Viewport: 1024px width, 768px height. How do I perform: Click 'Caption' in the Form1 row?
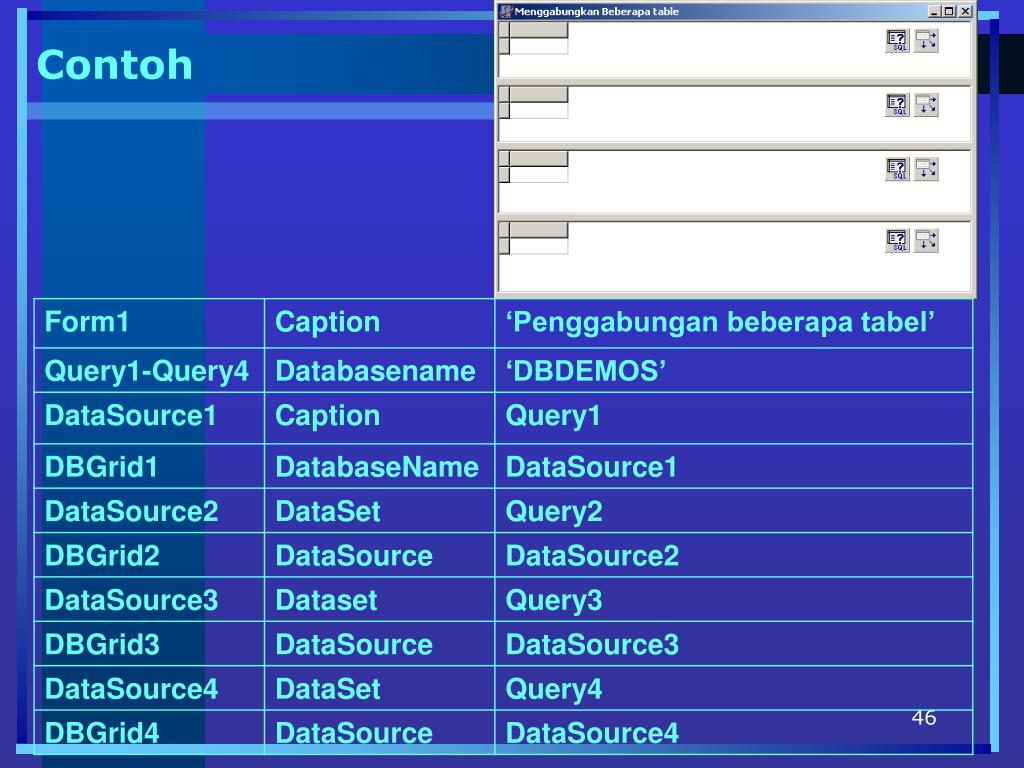pyautogui.click(x=379, y=323)
